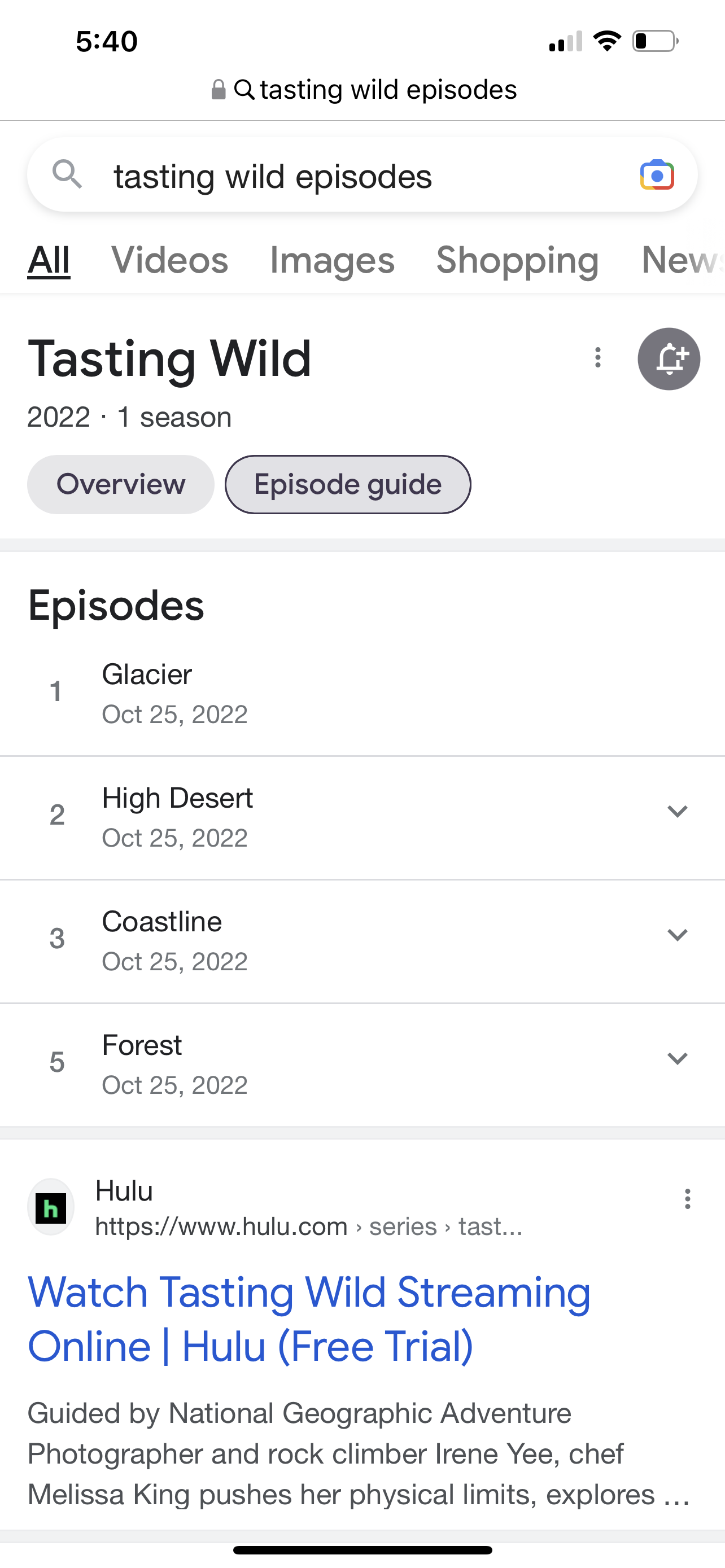Expand the Forest episode chevron
The width and height of the screenshot is (725, 1568).
[x=677, y=1058]
